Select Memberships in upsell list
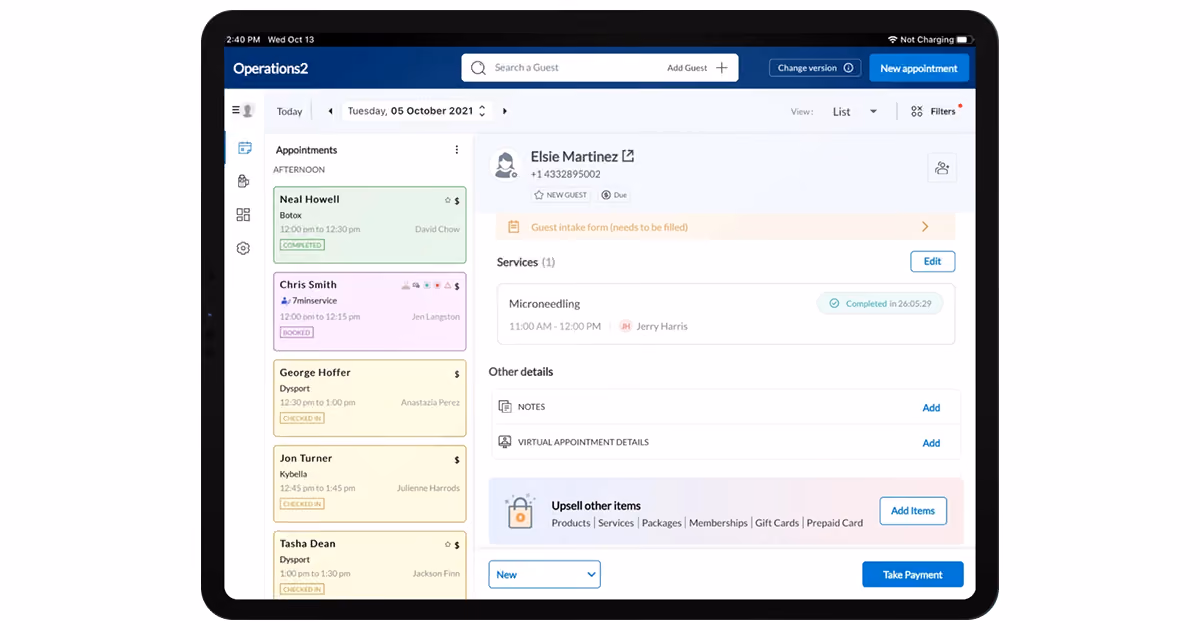 click(x=718, y=523)
